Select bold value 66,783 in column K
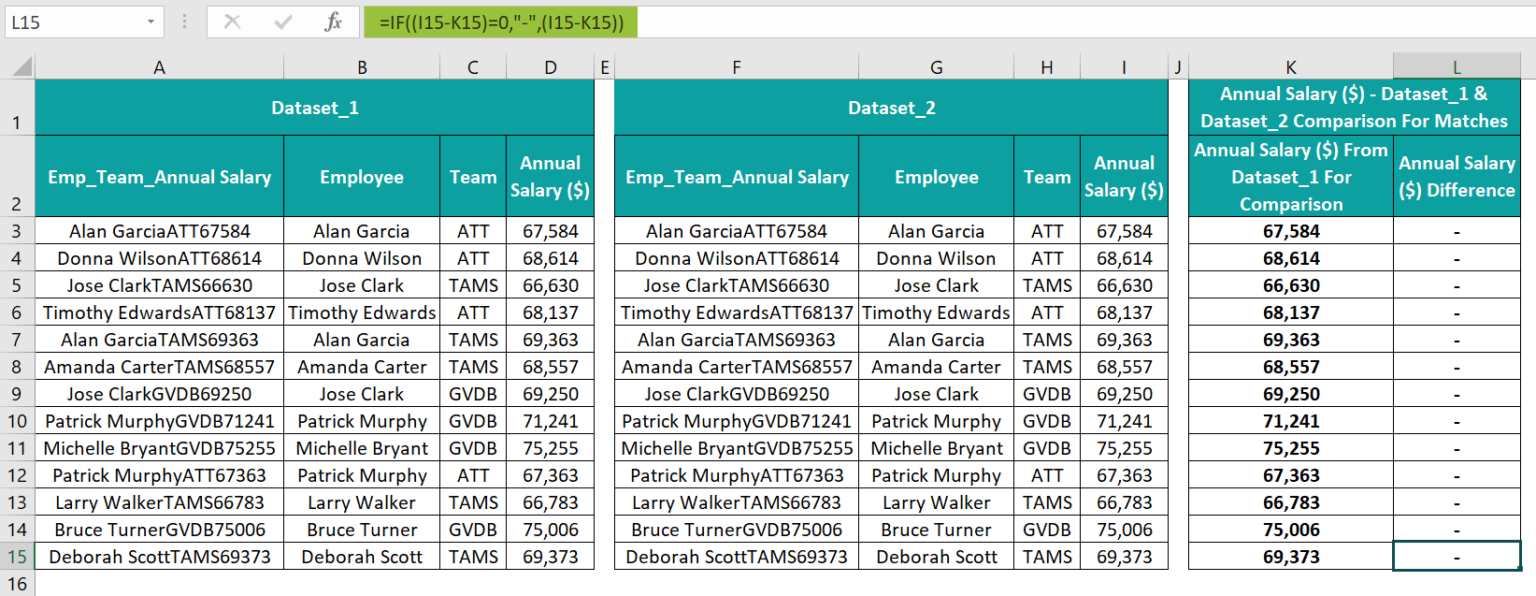 click(x=1291, y=502)
